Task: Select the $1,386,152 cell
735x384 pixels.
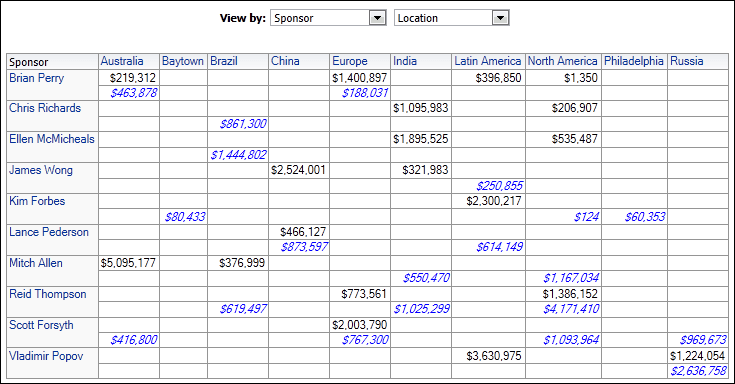Action: coord(563,294)
